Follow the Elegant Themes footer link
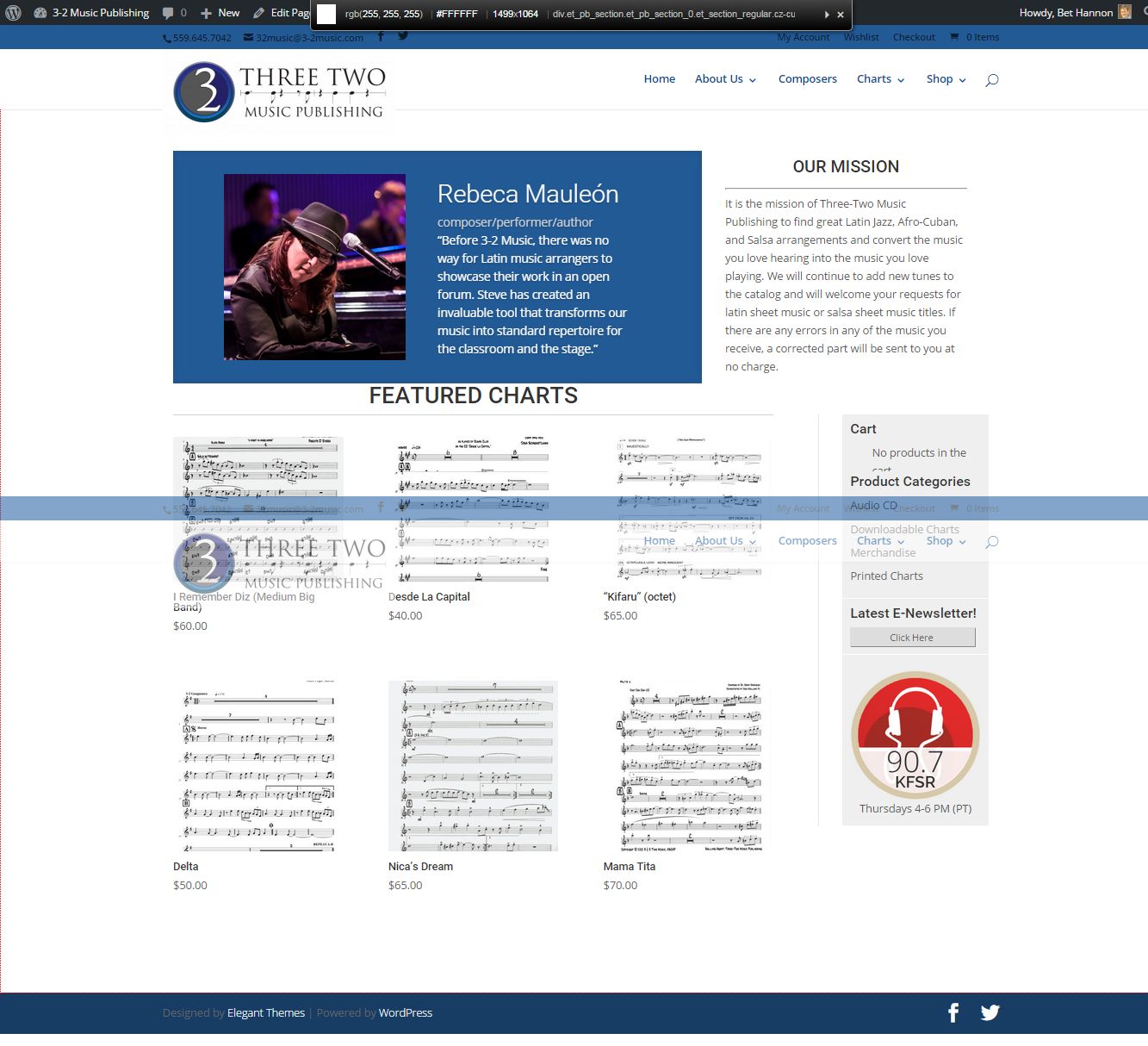Image resolution: width=1148 pixels, height=1046 pixels. pos(266,1013)
